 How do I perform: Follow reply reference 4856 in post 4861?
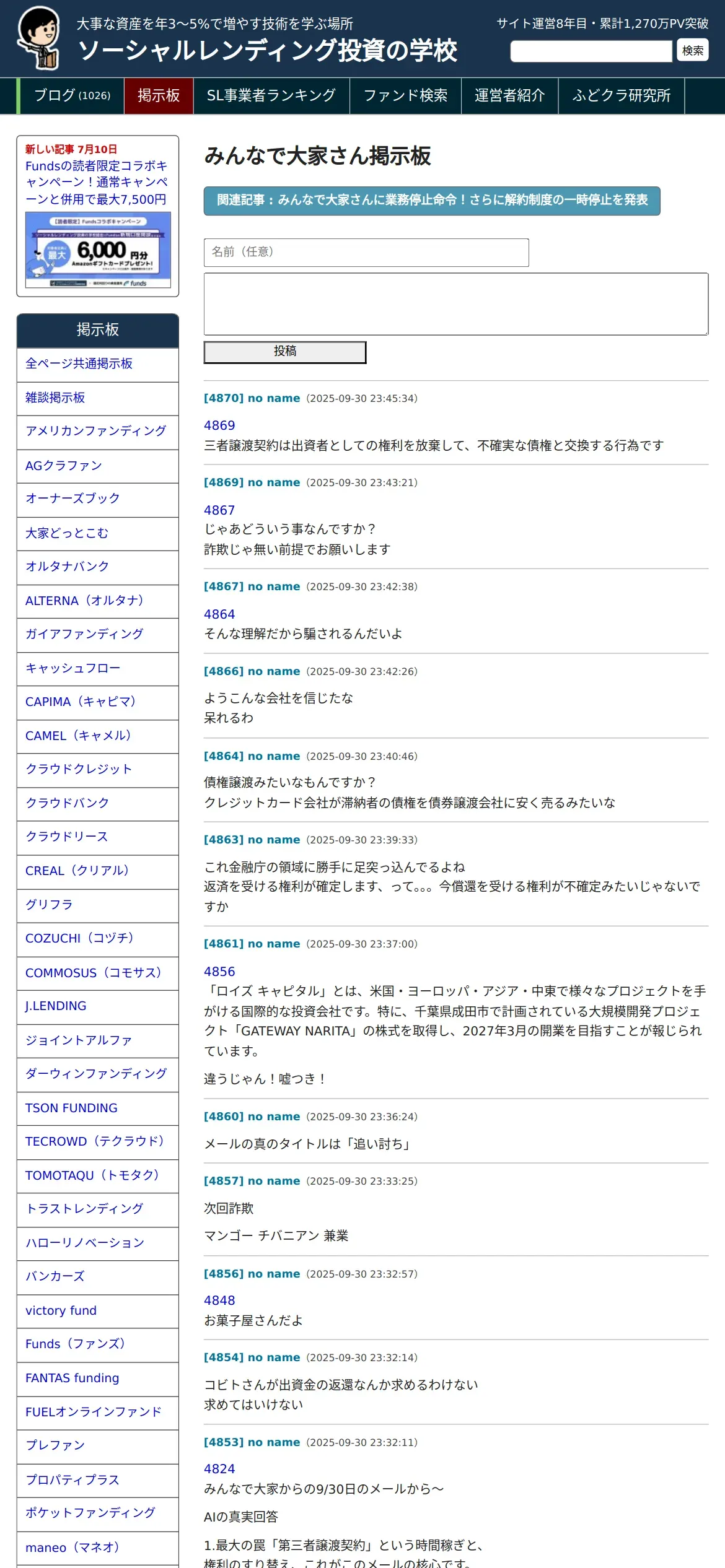[219, 972]
